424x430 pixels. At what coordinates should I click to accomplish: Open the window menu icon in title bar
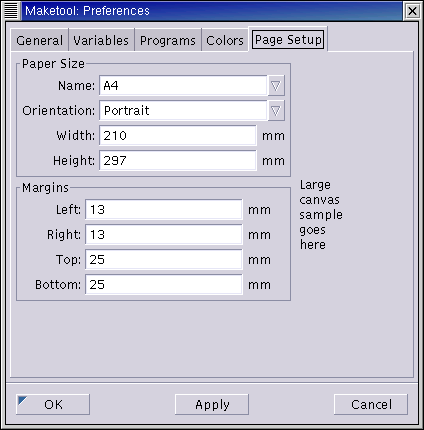(11, 11)
